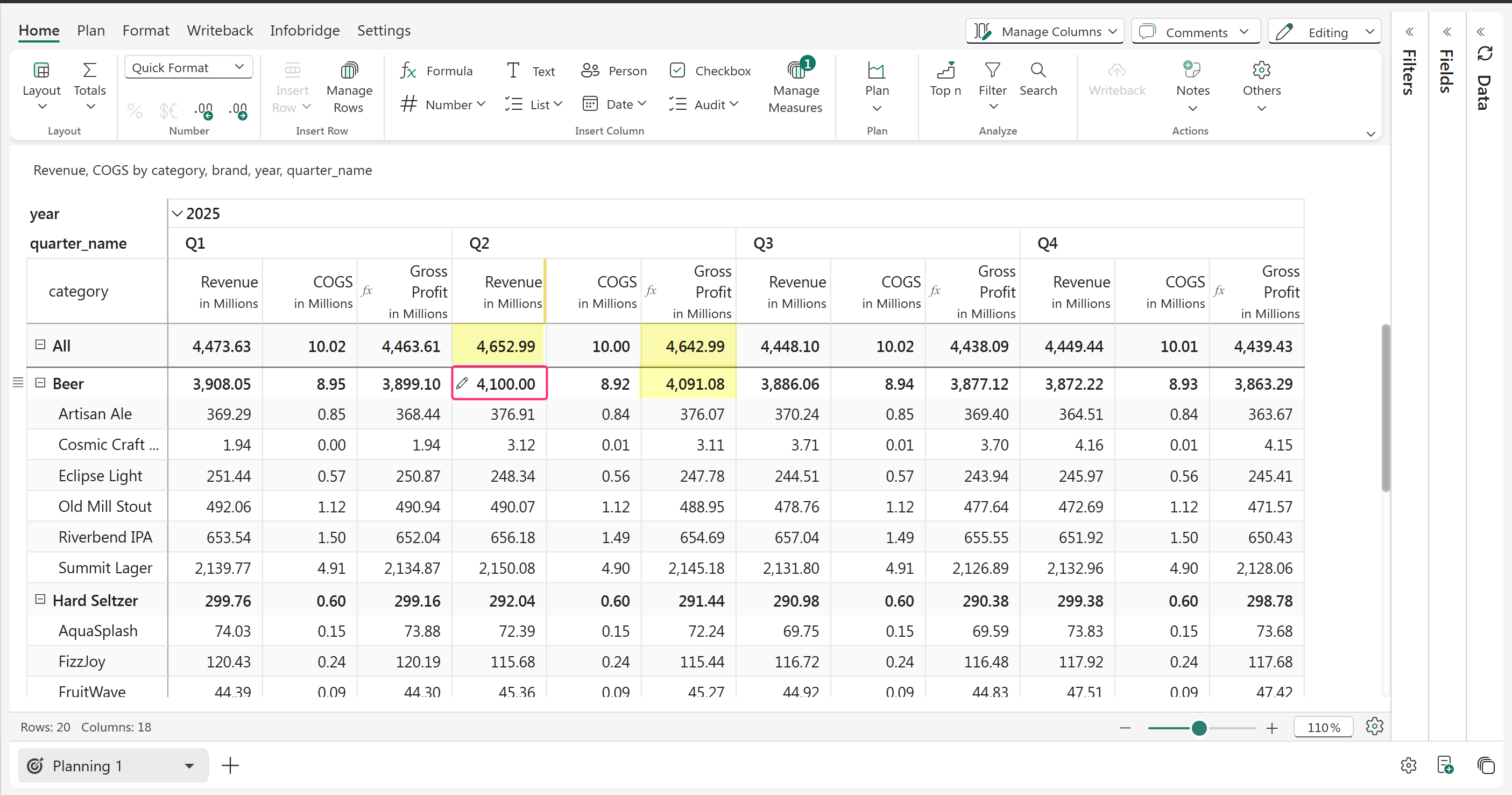Collapse the 2025 year column header
This screenshot has width=1512, height=795.
(176, 214)
